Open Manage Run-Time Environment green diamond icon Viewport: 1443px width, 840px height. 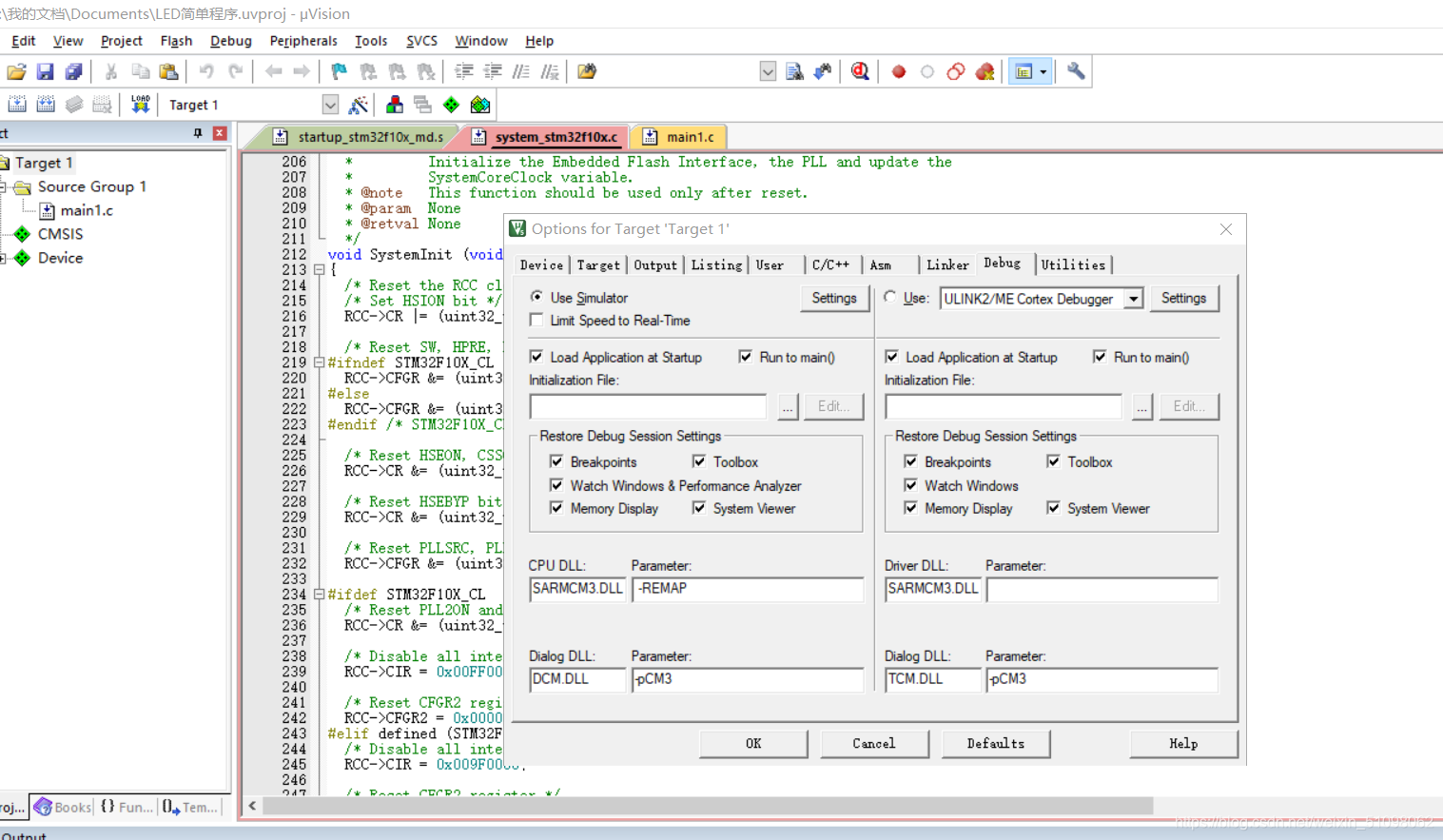pyautogui.click(x=451, y=105)
